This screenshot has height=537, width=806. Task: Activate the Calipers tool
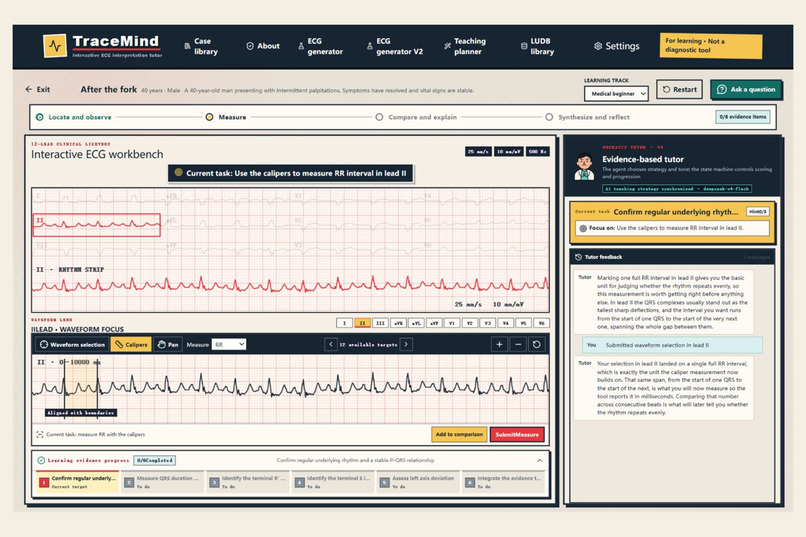(131, 345)
